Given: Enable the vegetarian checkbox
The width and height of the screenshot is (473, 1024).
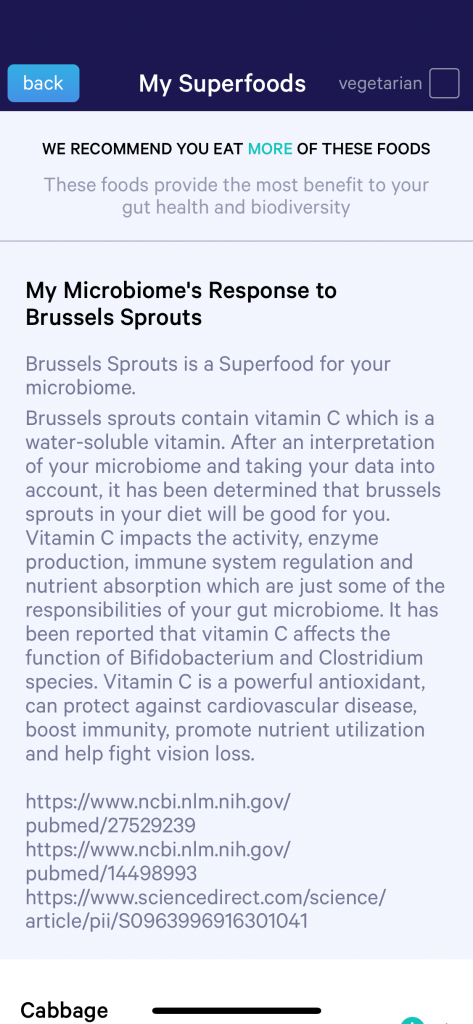Looking at the screenshot, I should 444,84.
